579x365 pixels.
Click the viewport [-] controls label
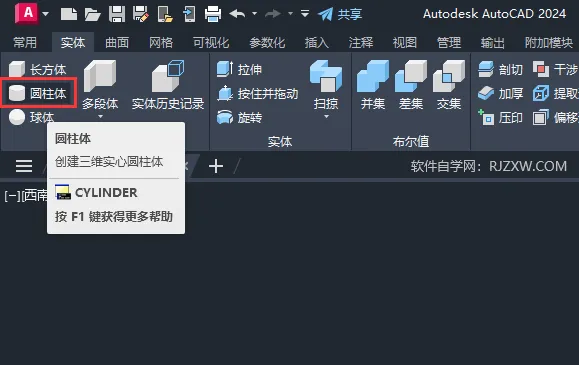[13, 196]
